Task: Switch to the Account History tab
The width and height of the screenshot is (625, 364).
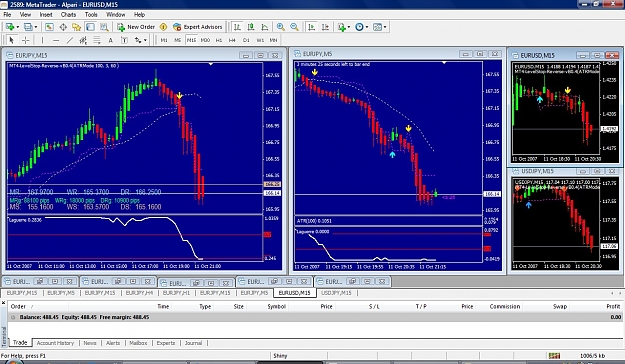Action: 55,343
